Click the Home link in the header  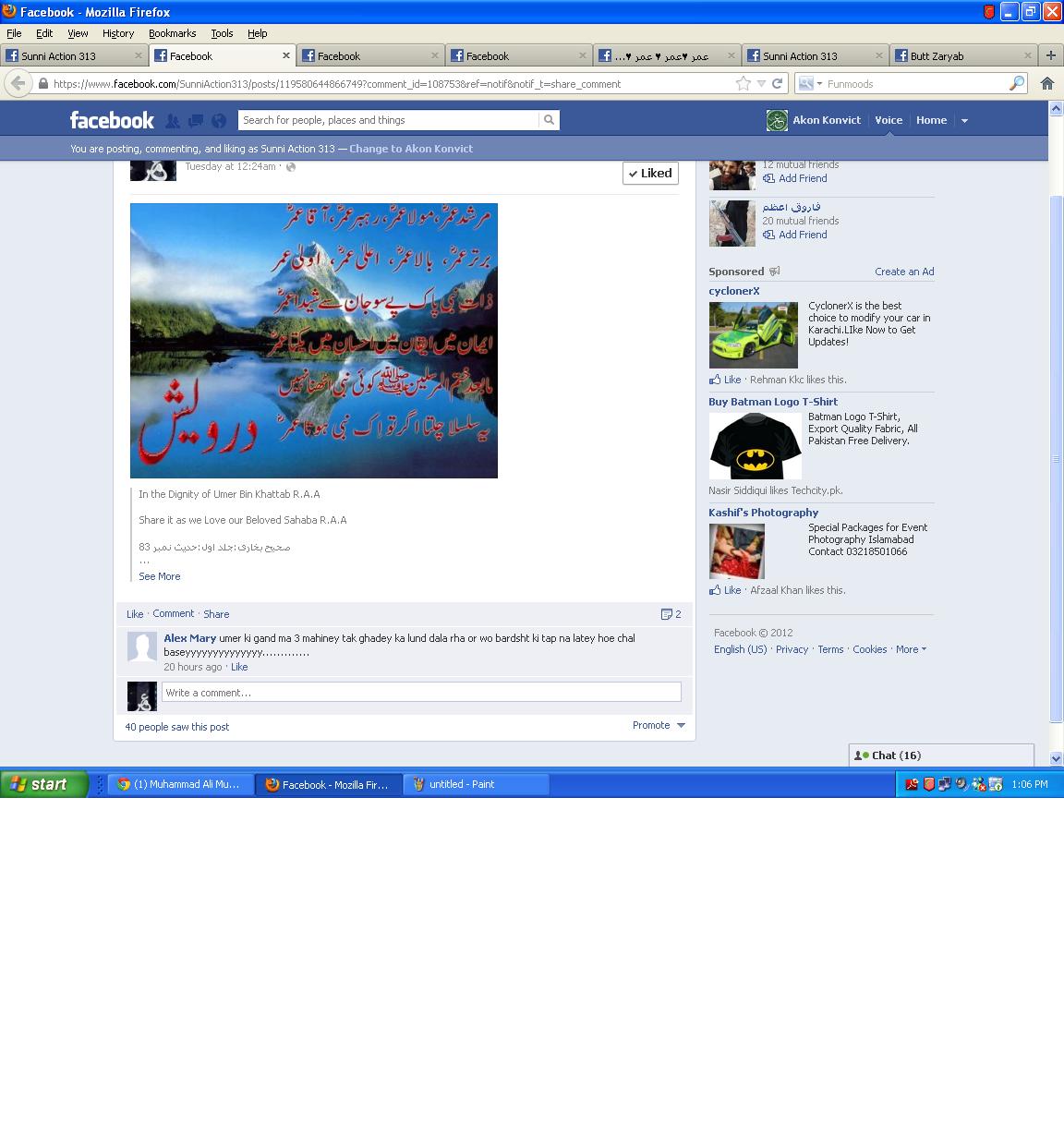pyautogui.click(x=931, y=120)
